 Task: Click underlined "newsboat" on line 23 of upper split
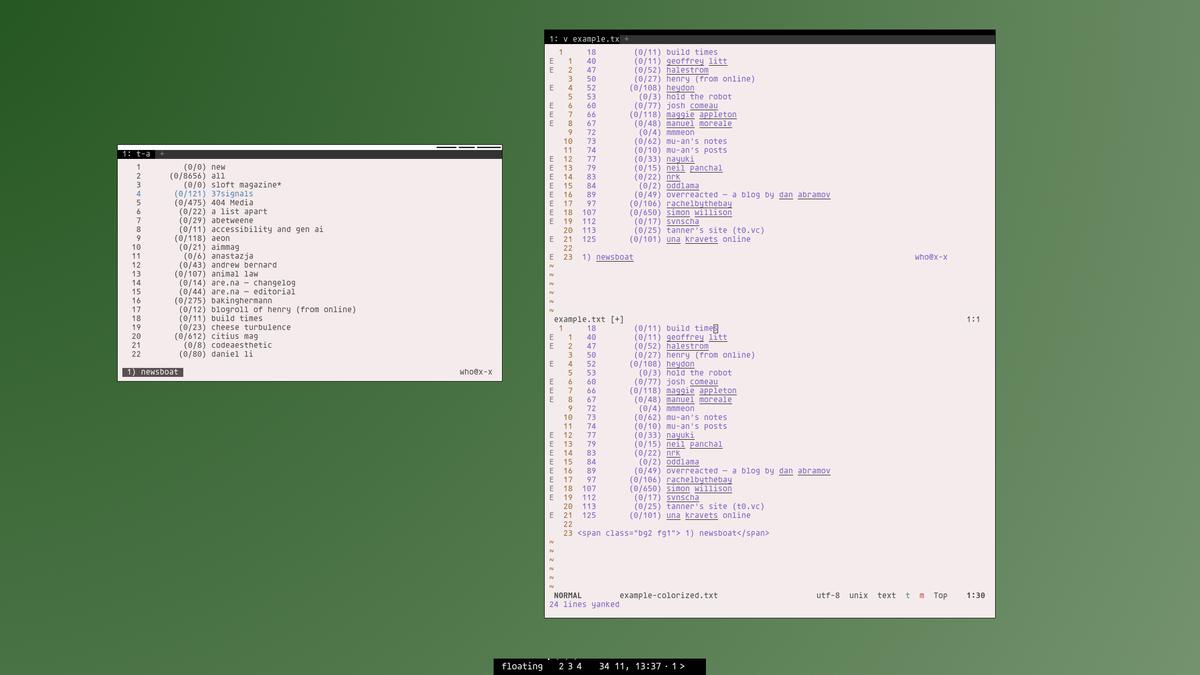615,257
